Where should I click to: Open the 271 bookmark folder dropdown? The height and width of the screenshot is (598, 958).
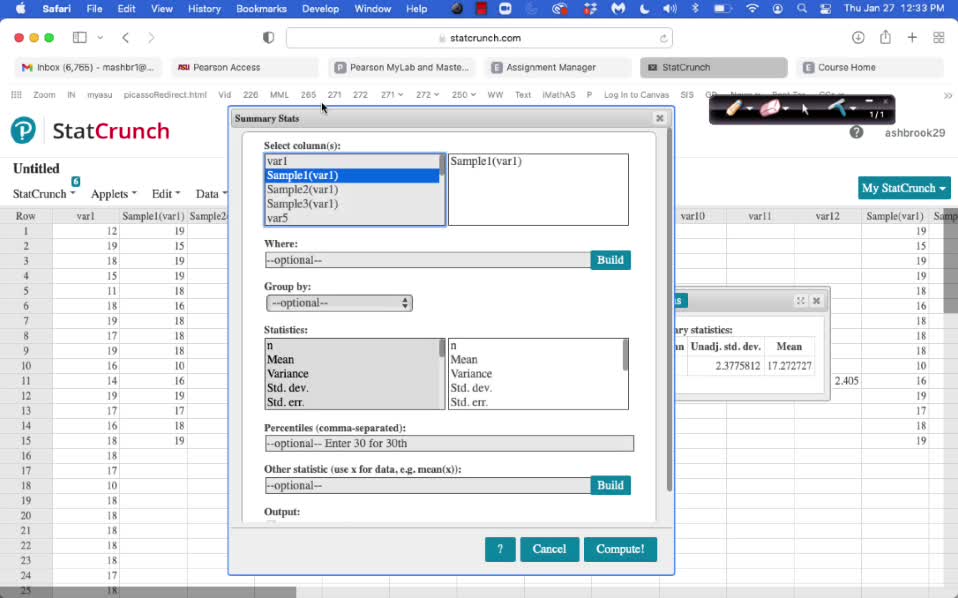pyautogui.click(x=392, y=95)
